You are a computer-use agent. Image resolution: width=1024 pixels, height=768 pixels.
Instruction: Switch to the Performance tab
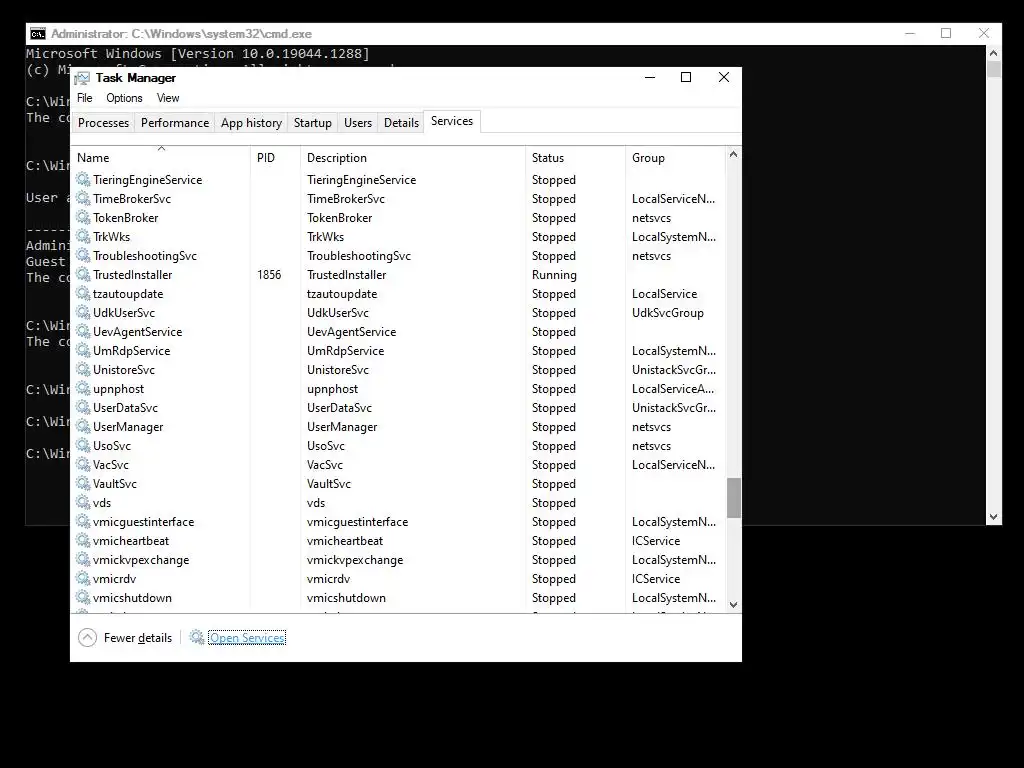(175, 123)
